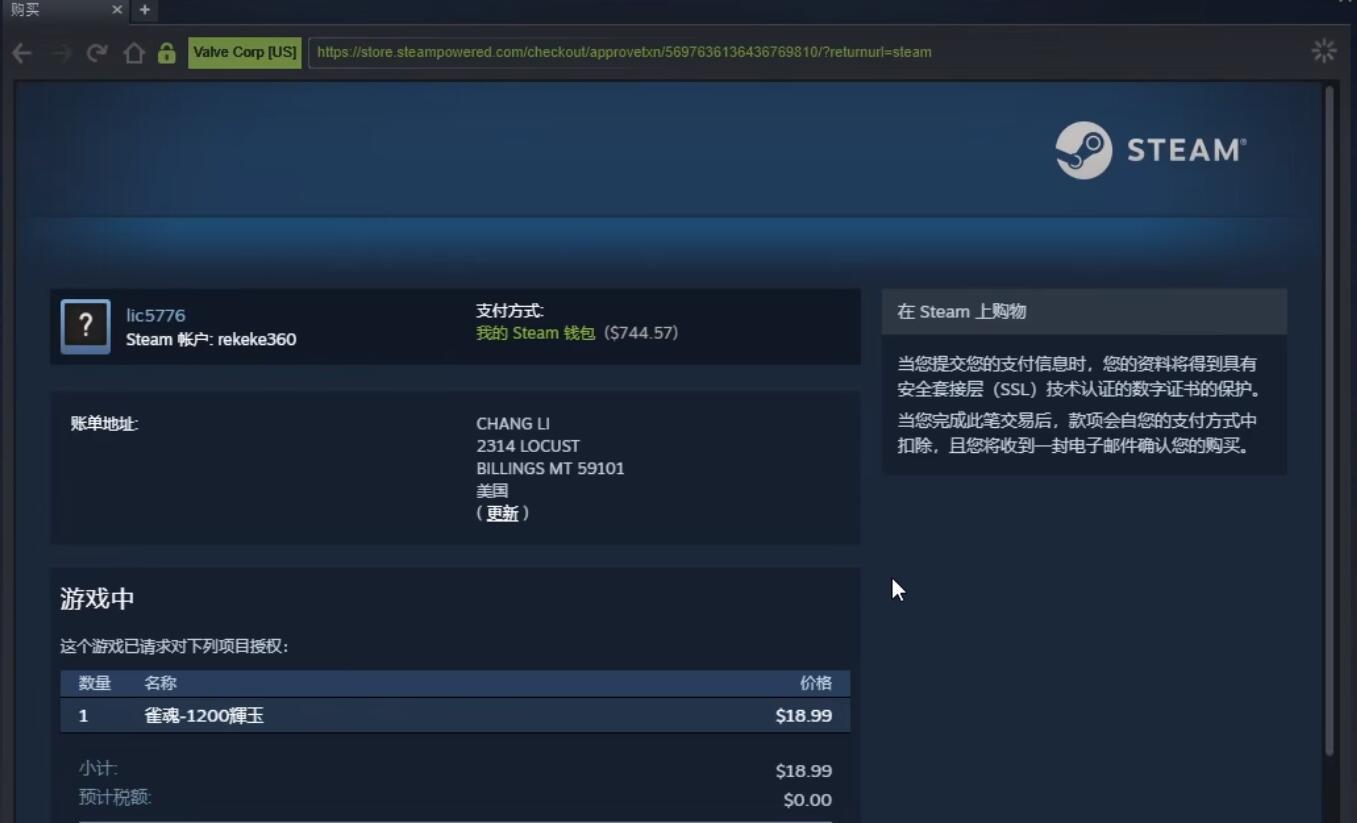Click the loading spinner icon top right
This screenshot has height=823, width=1357.
[x=1324, y=50]
